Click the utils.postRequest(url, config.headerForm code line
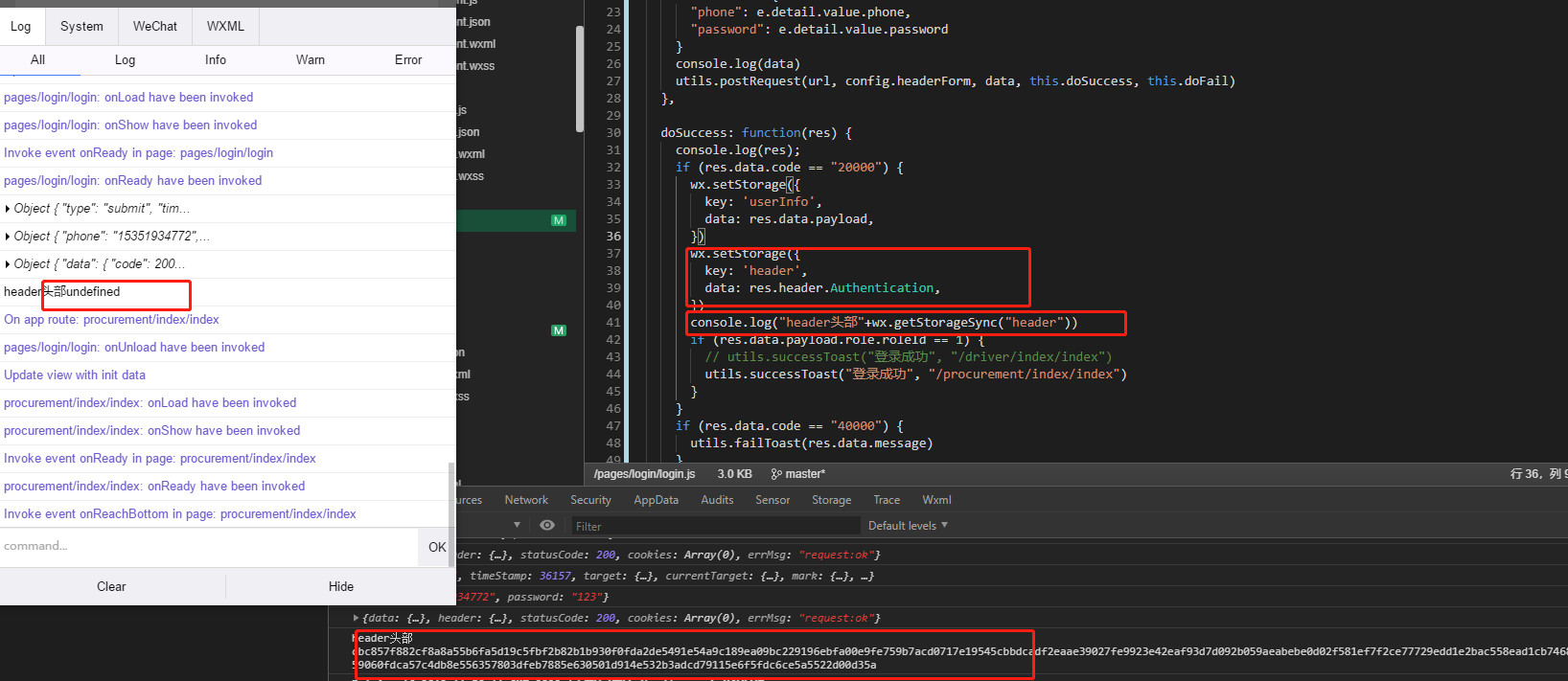Image resolution: width=1568 pixels, height=681 pixels. coord(956,80)
